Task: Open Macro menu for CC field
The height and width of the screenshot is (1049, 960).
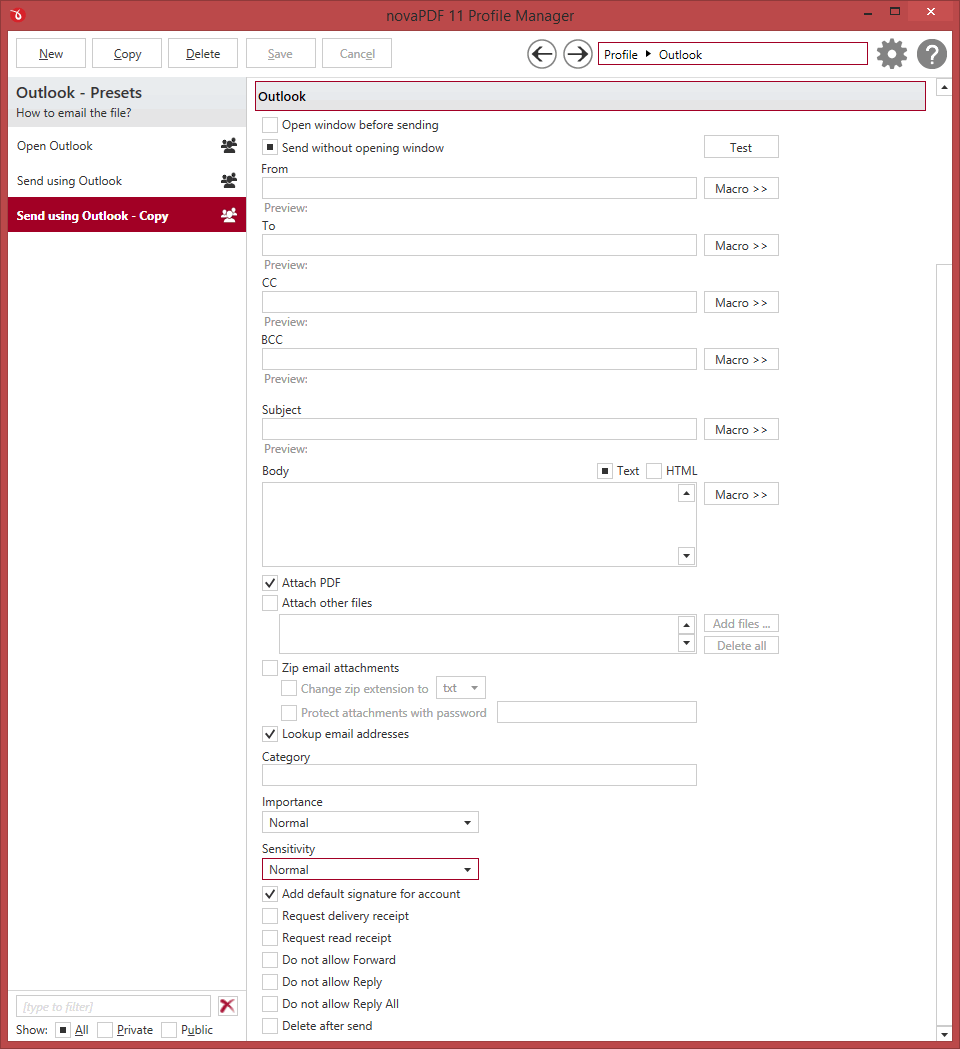Action: point(741,302)
